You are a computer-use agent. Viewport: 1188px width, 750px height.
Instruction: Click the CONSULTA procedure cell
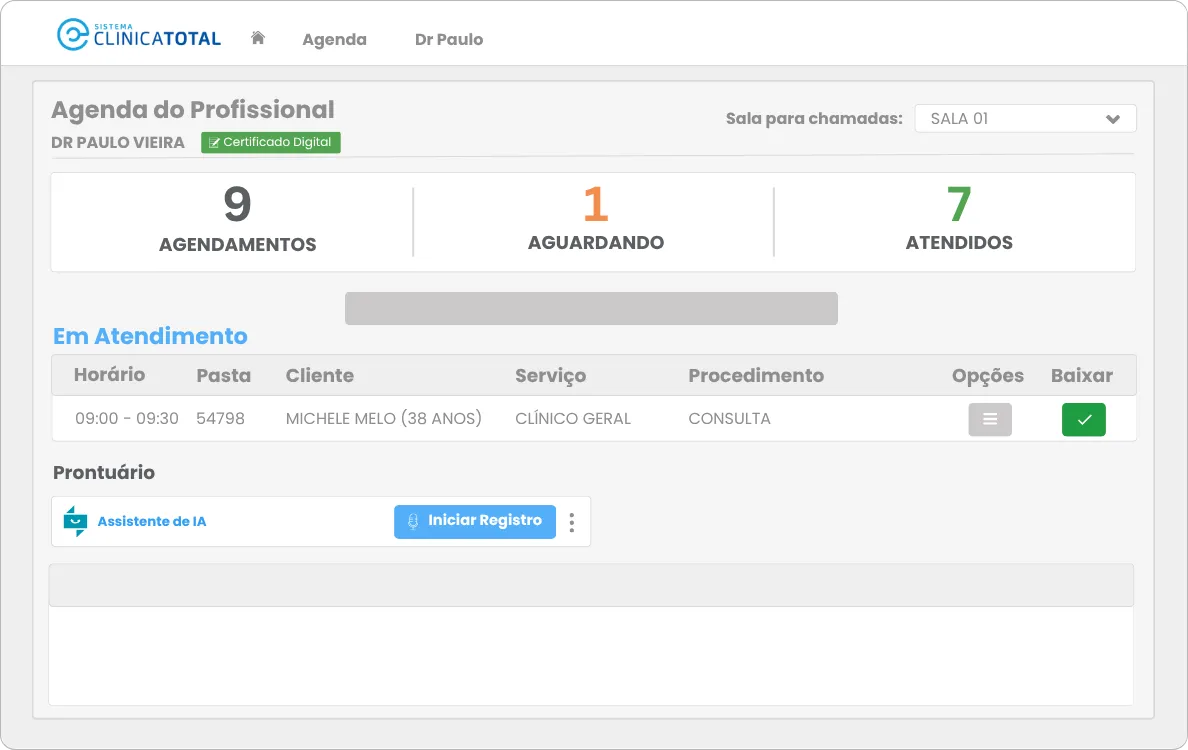(x=729, y=418)
